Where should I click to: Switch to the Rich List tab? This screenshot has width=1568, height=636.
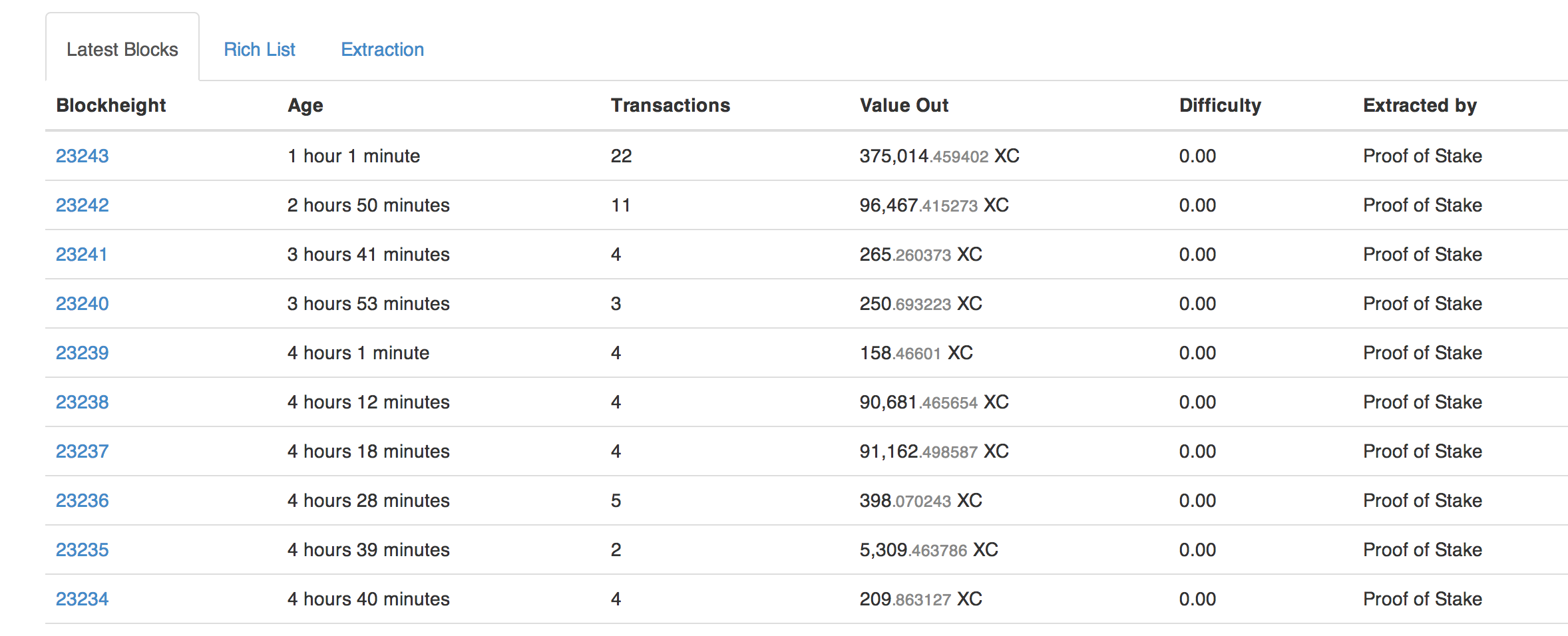[x=259, y=50]
